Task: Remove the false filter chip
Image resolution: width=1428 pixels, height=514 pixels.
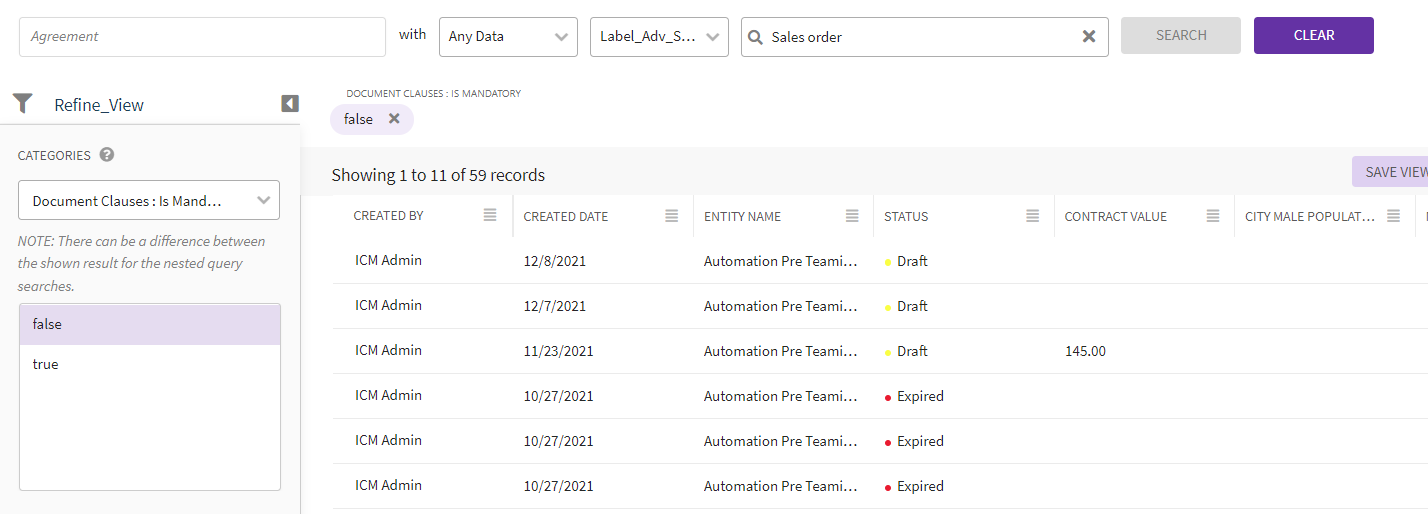Action: tap(394, 119)
